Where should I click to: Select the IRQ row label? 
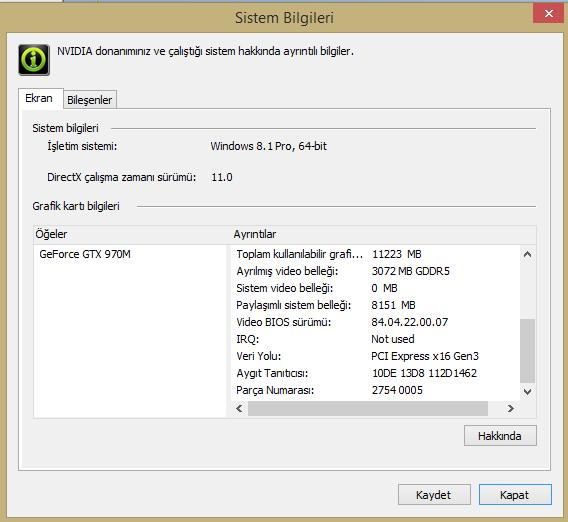[248, 339]
